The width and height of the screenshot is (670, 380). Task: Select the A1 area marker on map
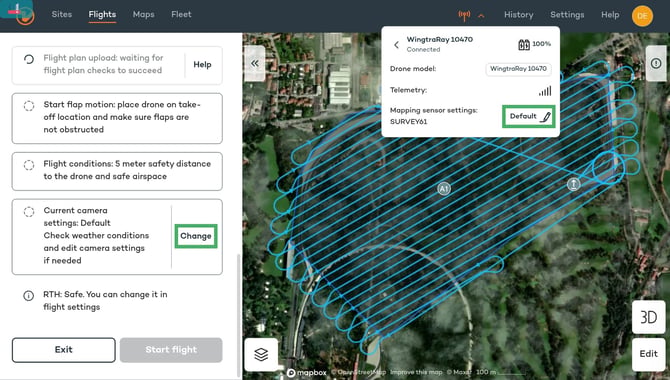pos(444,189)
